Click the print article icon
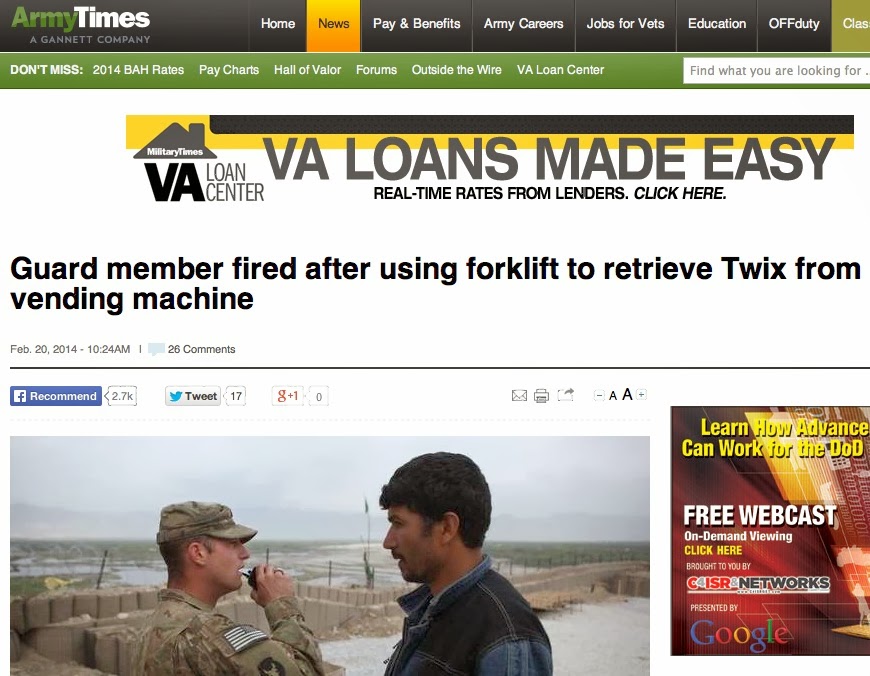Screen dimensions: 870x676 [x=541, y=395]
